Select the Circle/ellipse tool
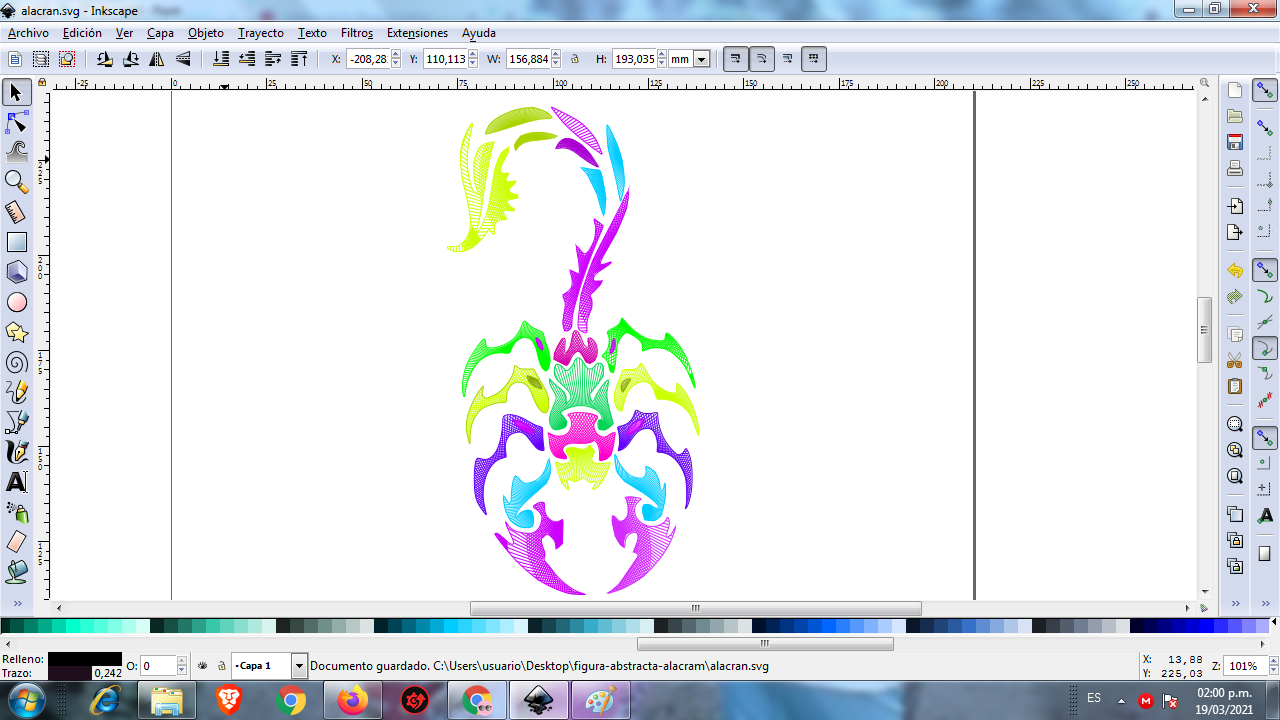This screenshot has width=1280, height=720. (x=16, y=302)
